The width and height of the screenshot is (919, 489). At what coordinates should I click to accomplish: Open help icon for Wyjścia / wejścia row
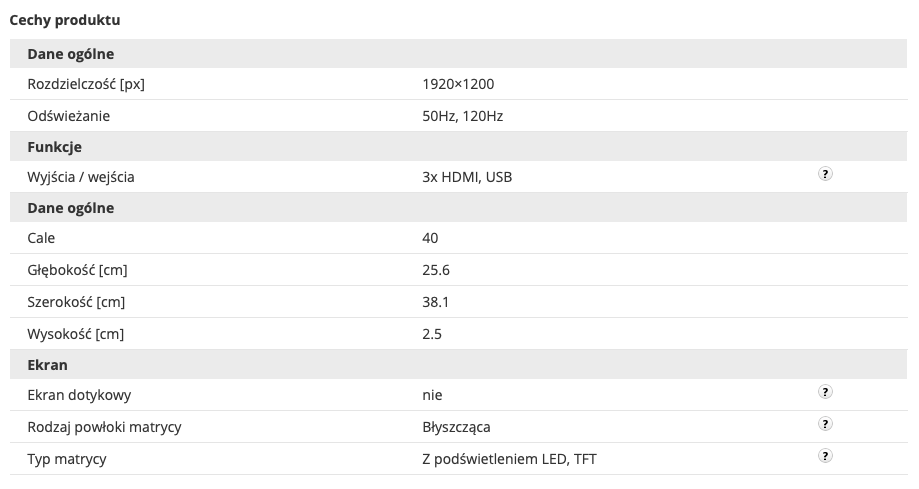[825, 174]
